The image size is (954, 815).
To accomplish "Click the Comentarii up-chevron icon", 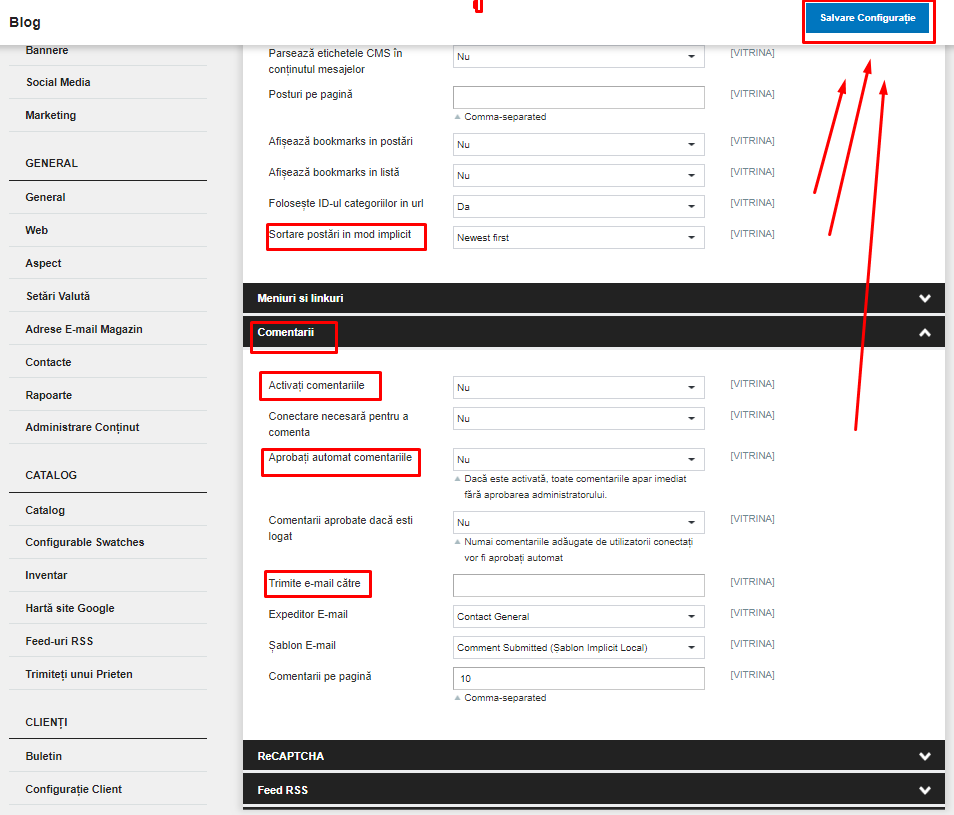I will click(x=925, y=332).
